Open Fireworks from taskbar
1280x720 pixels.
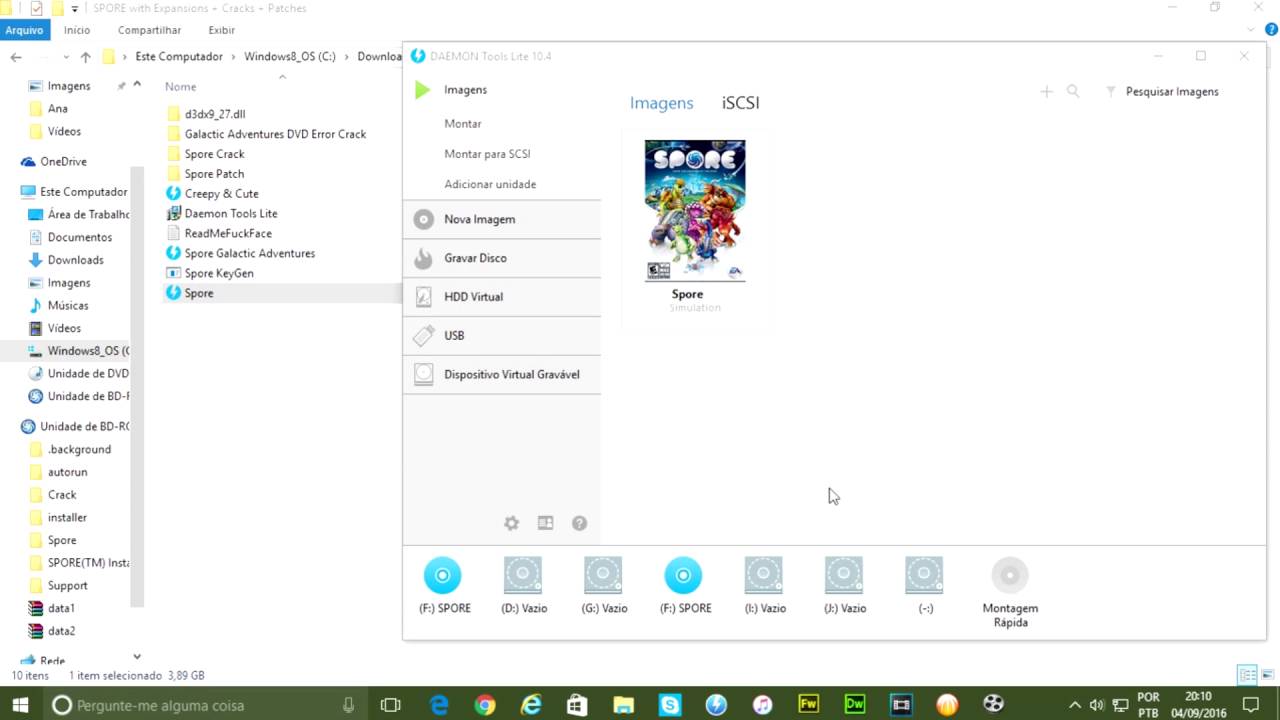(x=809, y=705)
